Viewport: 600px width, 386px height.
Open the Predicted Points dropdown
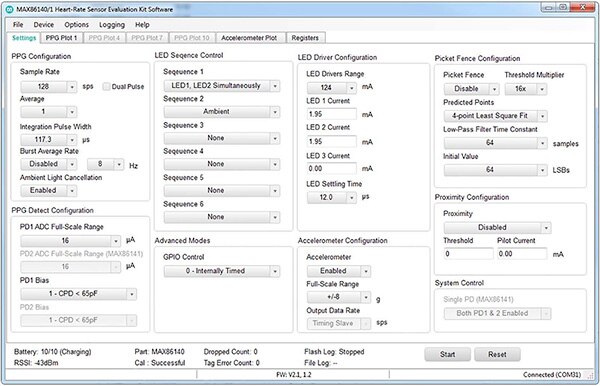pyautogui.click(x=496, y=116)
